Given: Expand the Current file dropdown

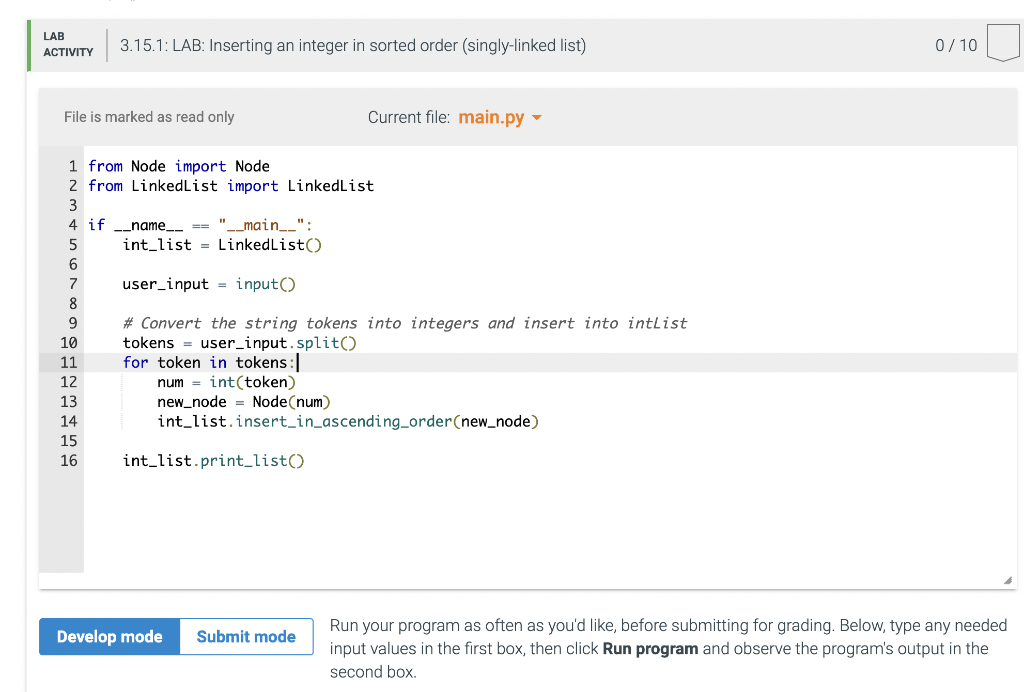Looking at the screenshot, I should (497, 117).
